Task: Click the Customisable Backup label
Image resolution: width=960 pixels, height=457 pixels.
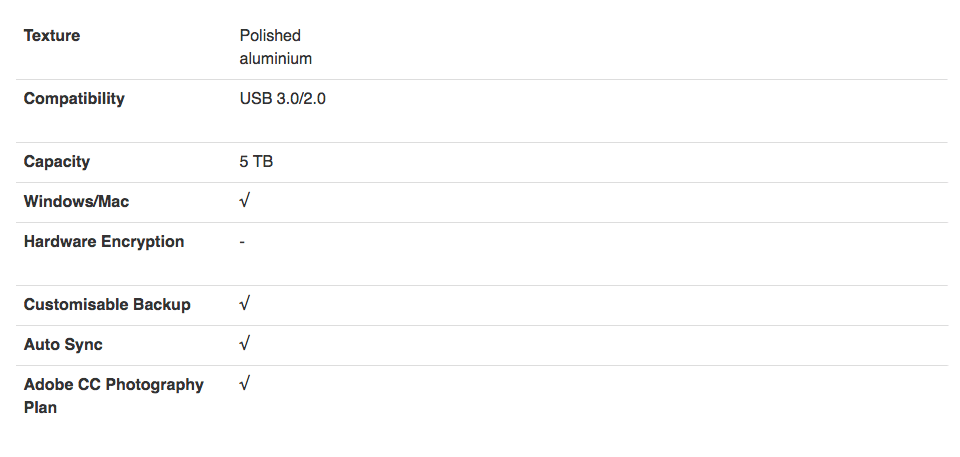Action: click(x=107, y=304)
